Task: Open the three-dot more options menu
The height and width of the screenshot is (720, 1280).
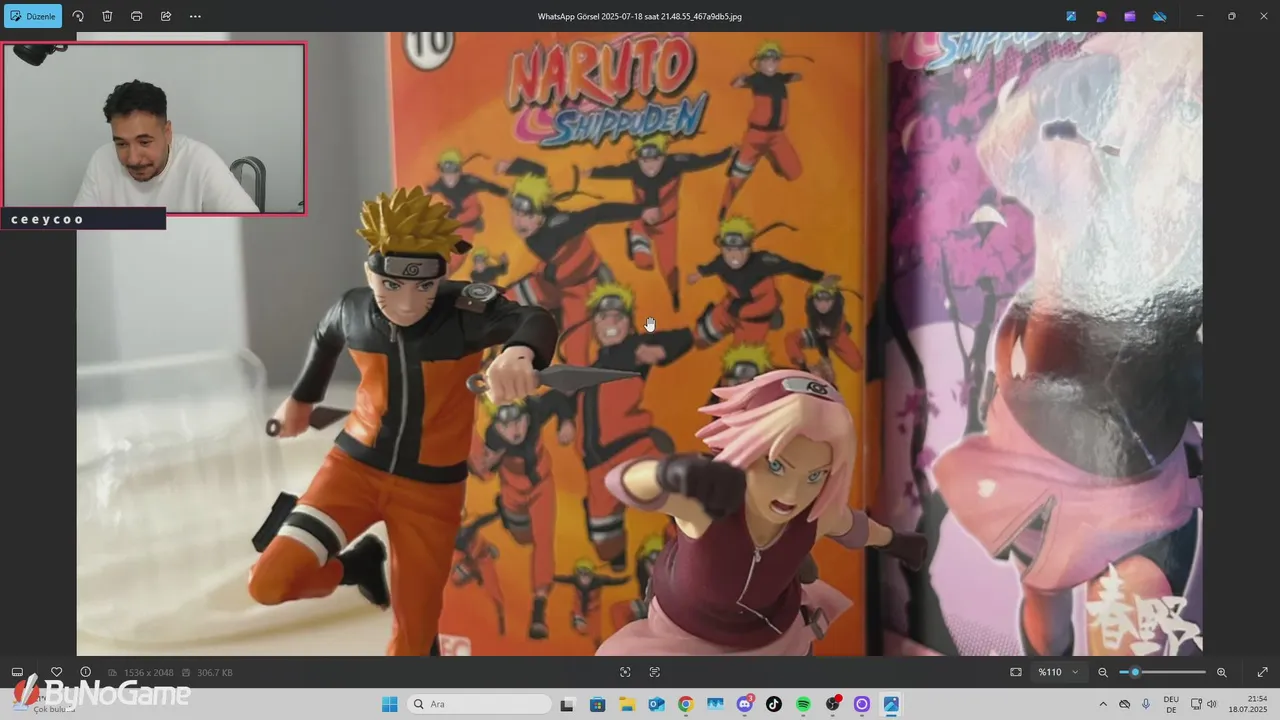Action: tap(195, 16)
